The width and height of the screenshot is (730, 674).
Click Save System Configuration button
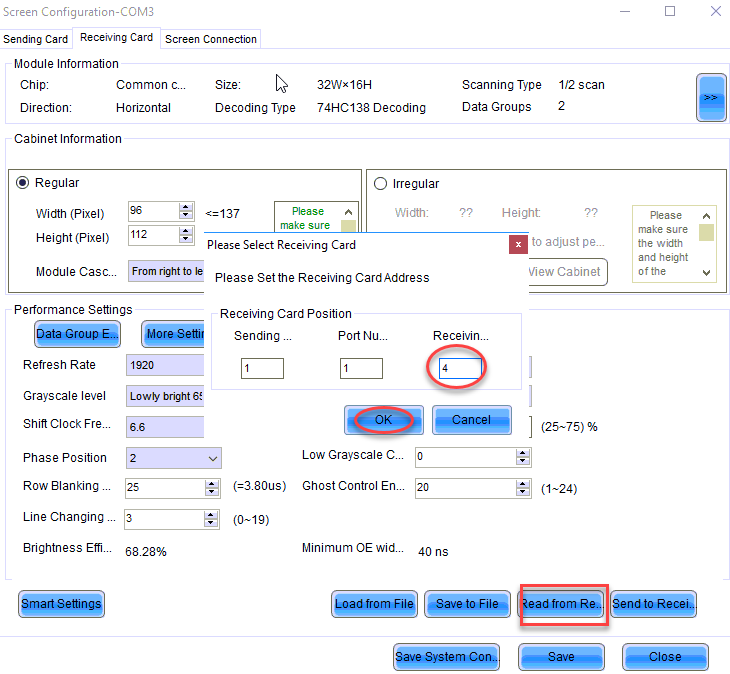[x=446, y=657]
